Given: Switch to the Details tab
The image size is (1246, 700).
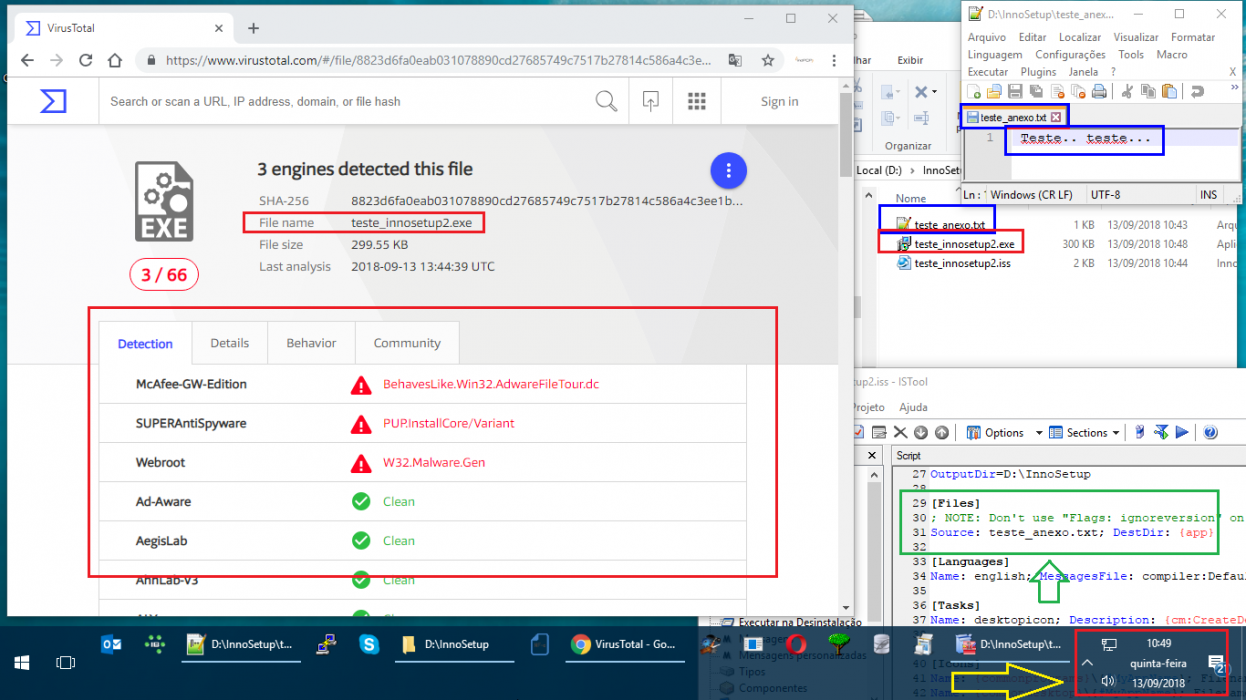Looking at the screenshot, I should [x=229, y=343].
